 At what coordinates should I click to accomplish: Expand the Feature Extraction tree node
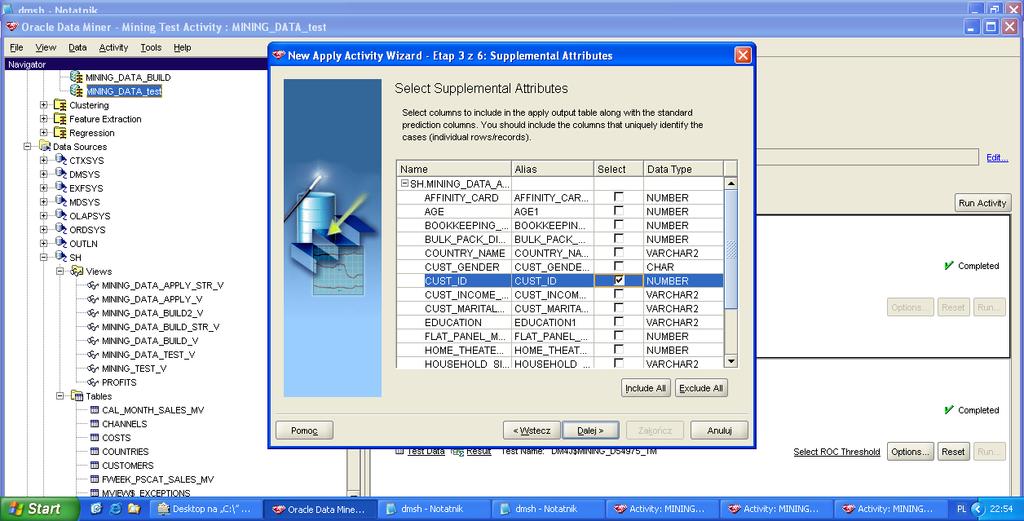pyautogui.click(x=44, y=119)
